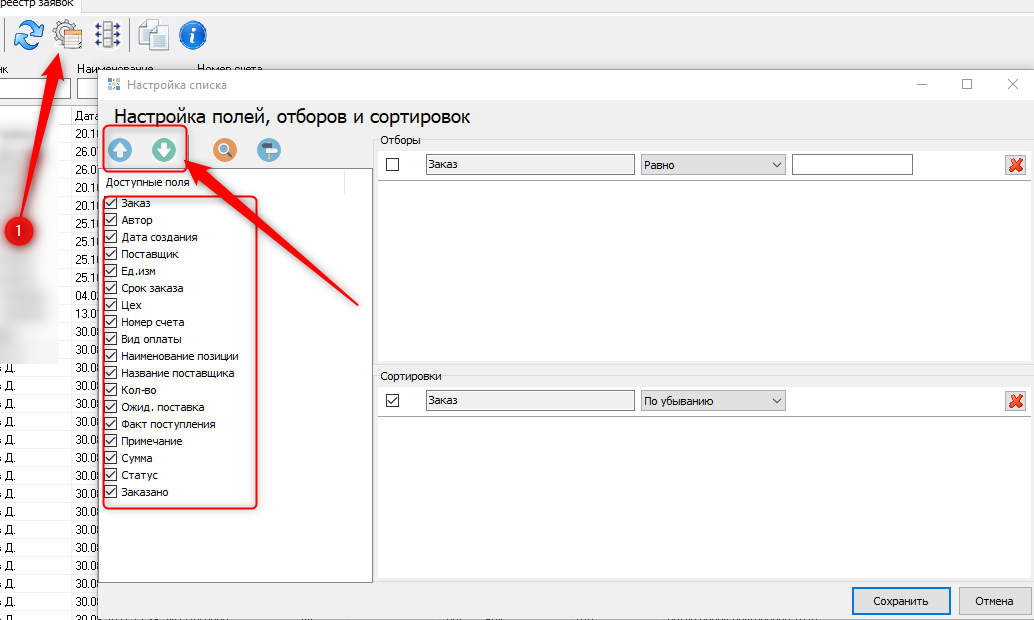The width and height of the screenshot is (1034, 620).
Task: Delete the Заказ filter row with red X
Action: pos(1016,165)
